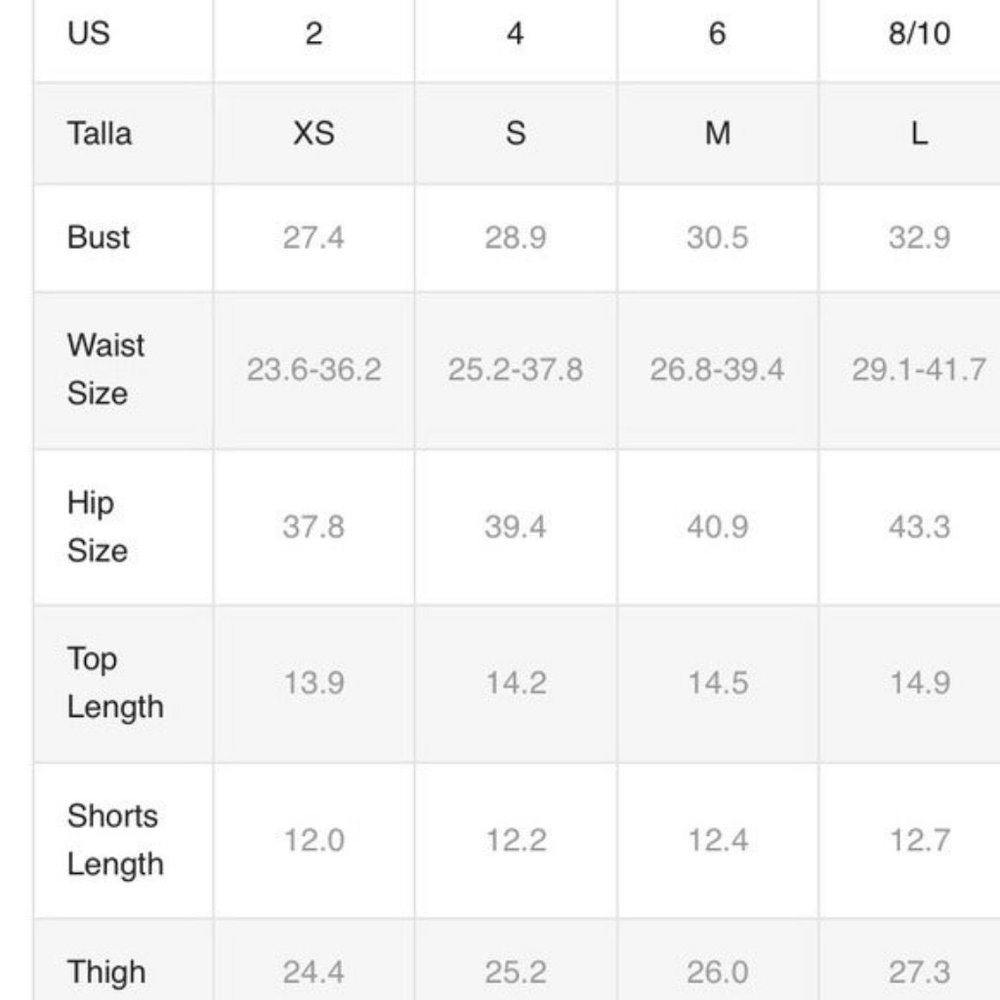Select the Thigh row label
The width and height of the screenshot is (1000, 1000).
(107, 972)
